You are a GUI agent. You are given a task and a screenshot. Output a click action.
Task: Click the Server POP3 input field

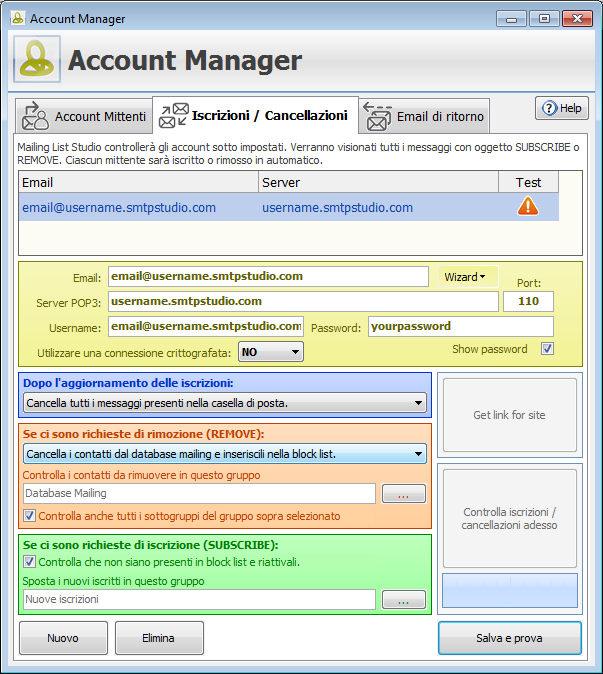303,301
